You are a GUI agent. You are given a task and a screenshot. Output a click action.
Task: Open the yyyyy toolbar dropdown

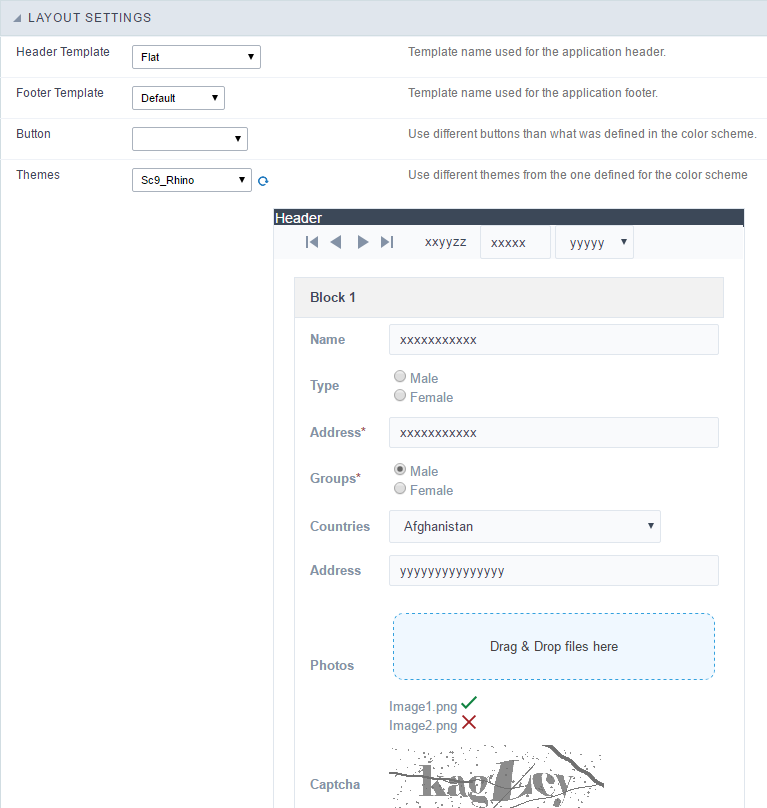pos(594,242)
